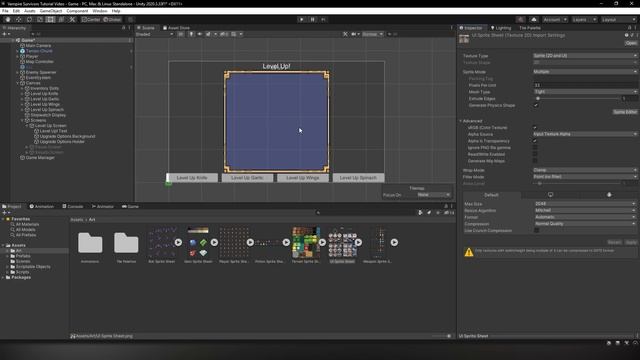This screenshot has height=360, width=640.
Task: Toggle Read/Write Enabled checkbox
Action: point(535,154)
